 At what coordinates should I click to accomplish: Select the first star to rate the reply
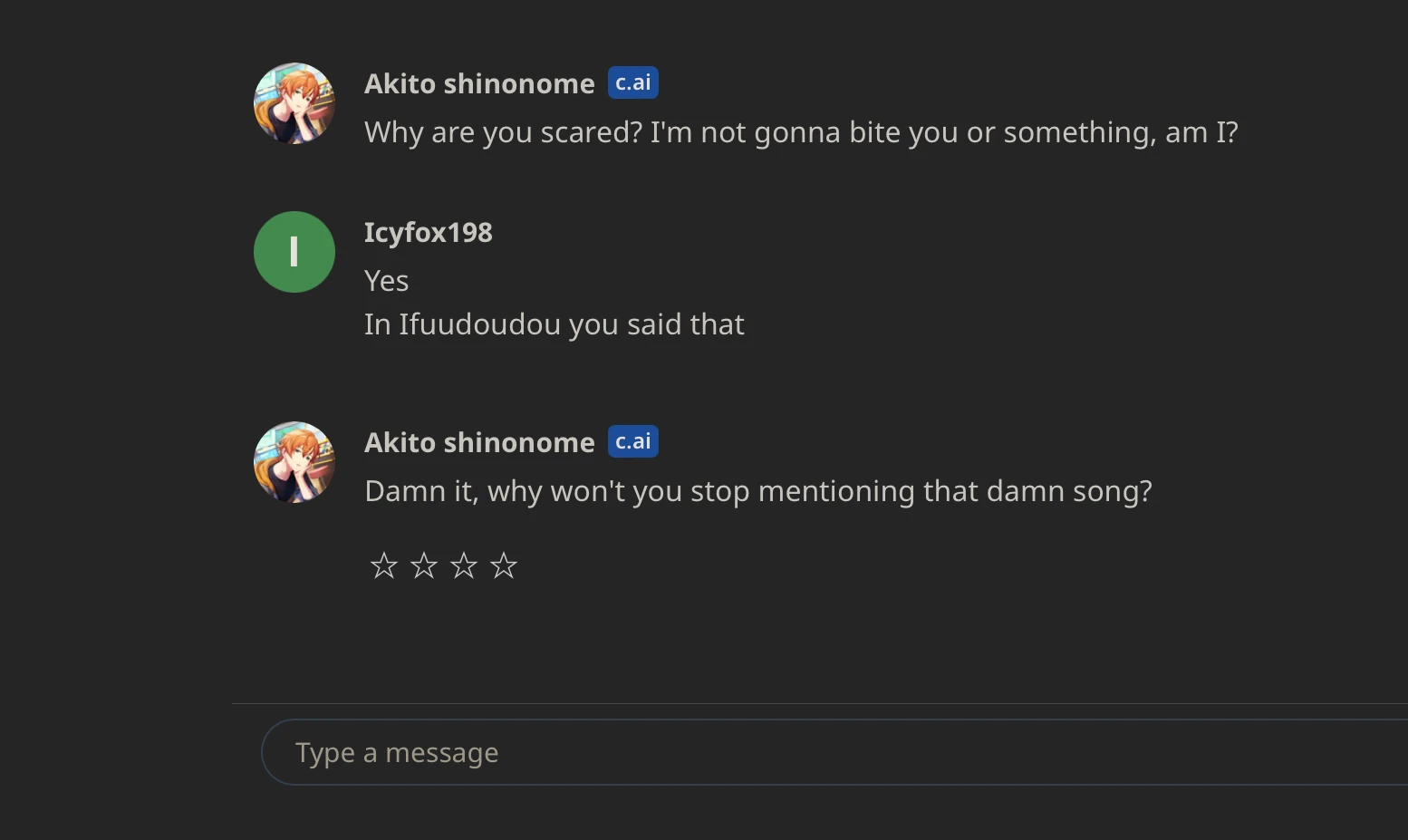tap(383, 565)
